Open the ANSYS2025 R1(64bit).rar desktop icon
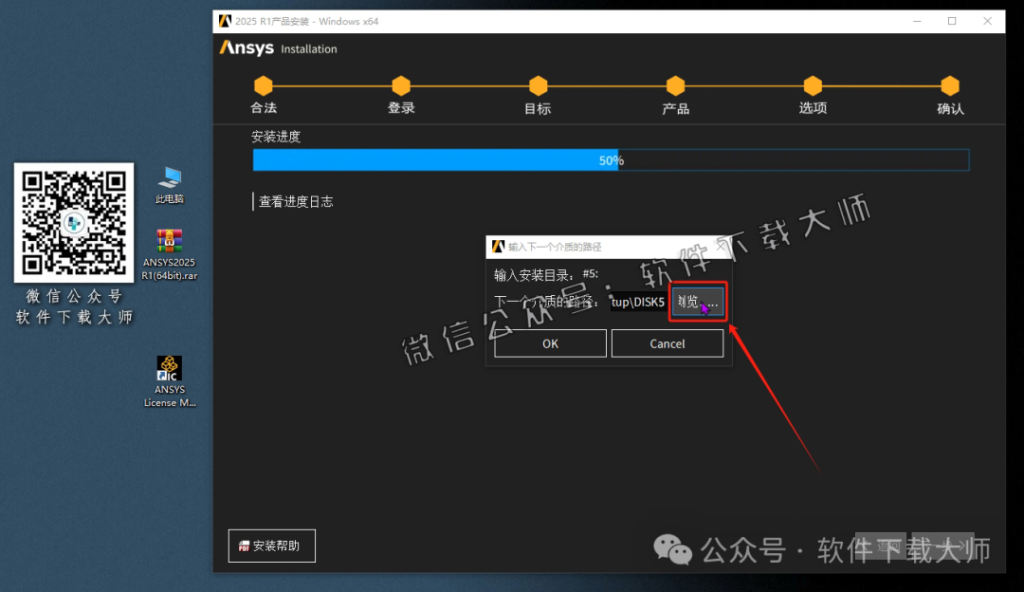 pyautogui.click(x=168, y=250)
